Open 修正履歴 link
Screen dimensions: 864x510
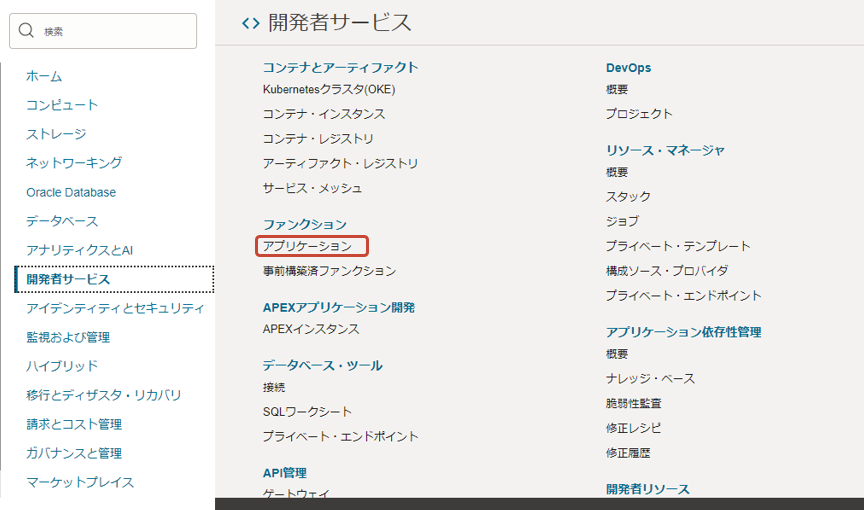[628, 453]
